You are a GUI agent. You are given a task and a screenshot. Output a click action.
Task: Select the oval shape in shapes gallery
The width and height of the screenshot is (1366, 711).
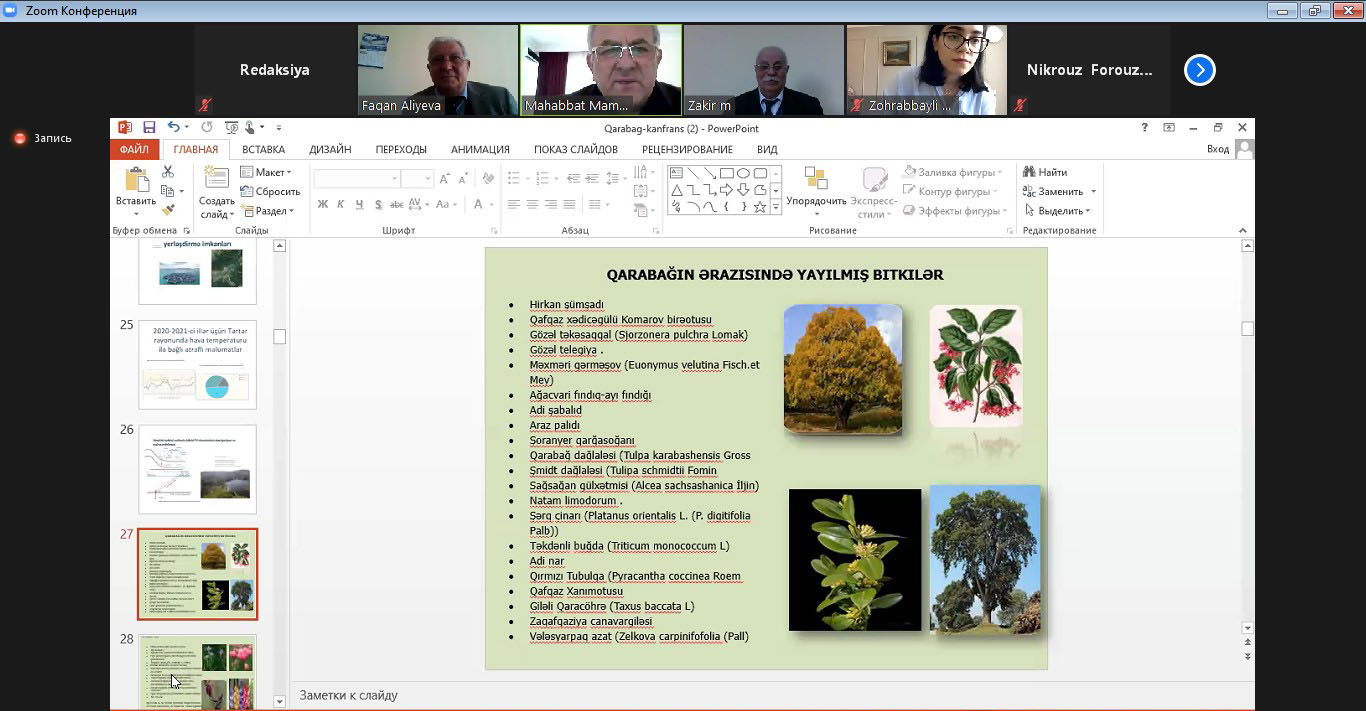743,173
